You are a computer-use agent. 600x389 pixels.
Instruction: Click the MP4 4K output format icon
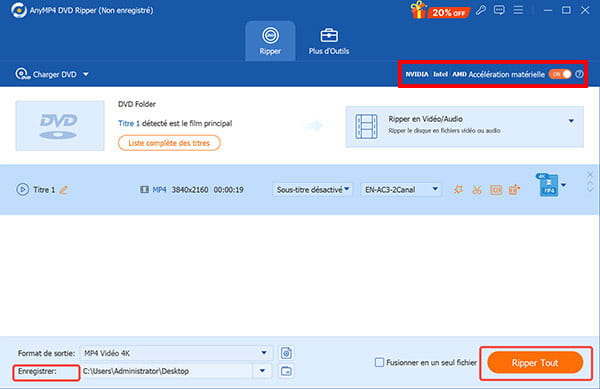point(547,185)
